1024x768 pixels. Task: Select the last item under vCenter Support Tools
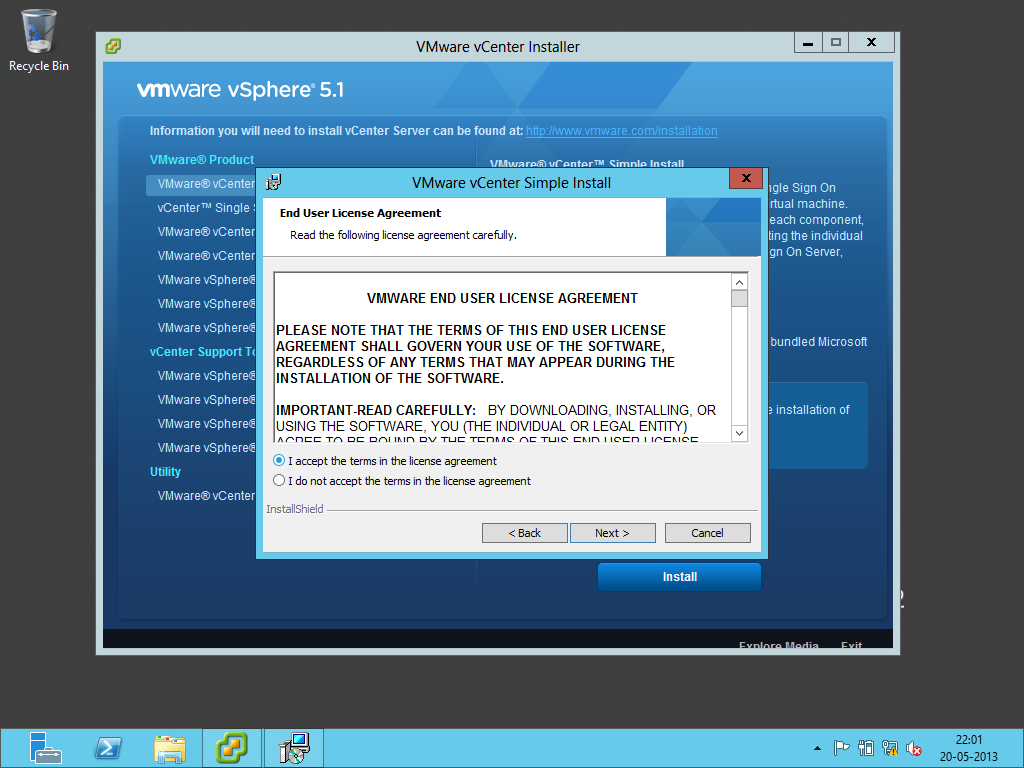[206, 447]
